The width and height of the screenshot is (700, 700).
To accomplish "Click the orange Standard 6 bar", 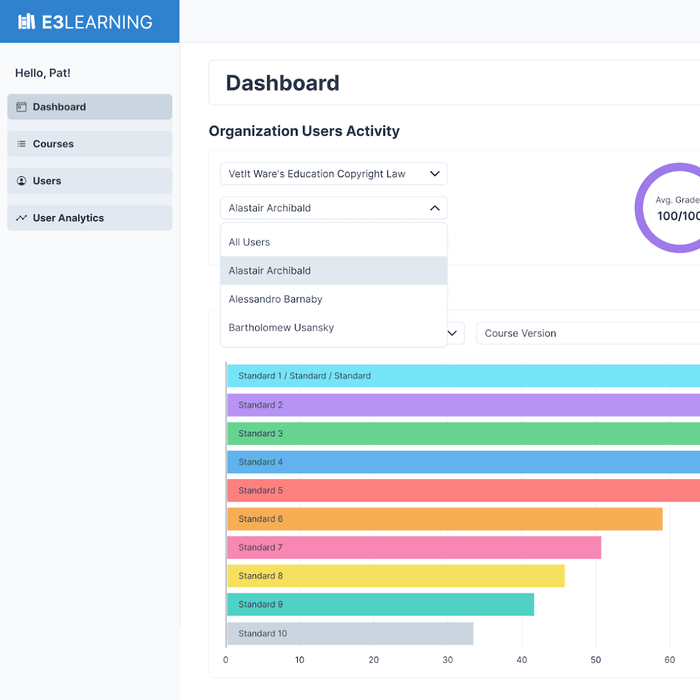I will (445, 519).
